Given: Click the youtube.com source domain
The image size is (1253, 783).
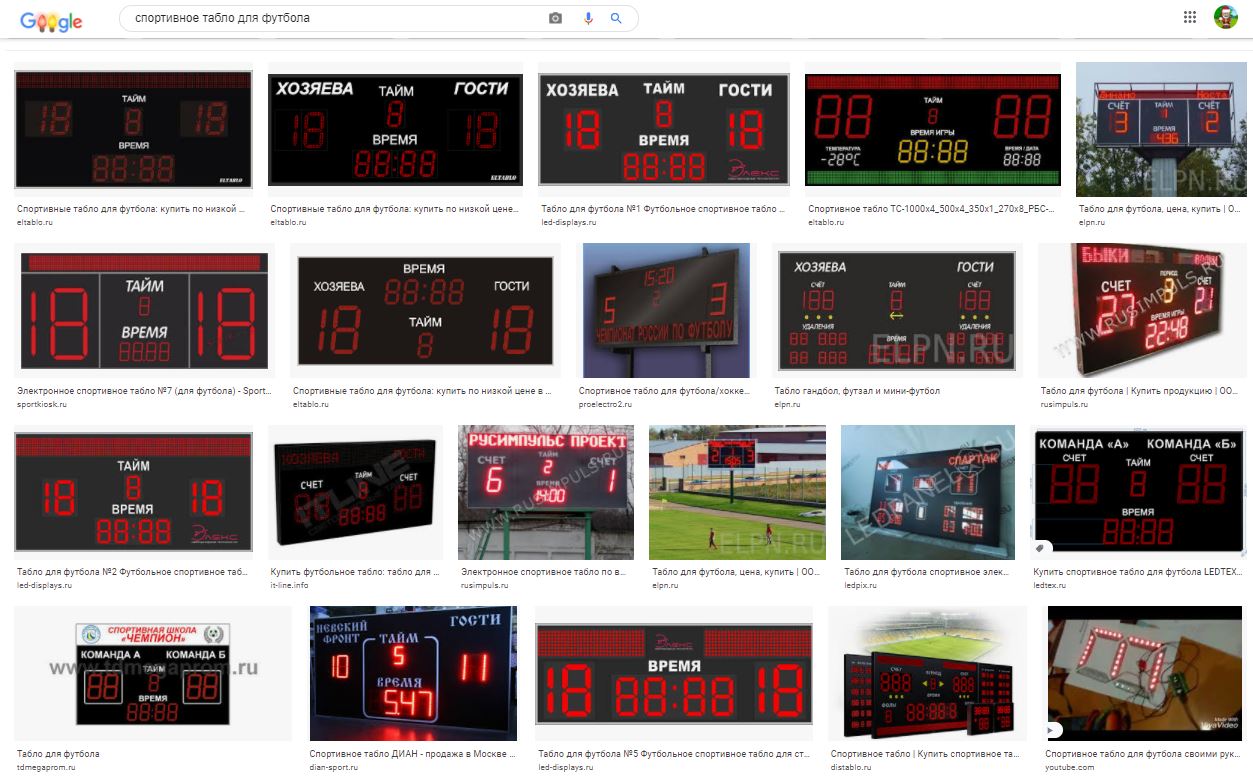Looking at the screenshot, I should point(1069,767).
